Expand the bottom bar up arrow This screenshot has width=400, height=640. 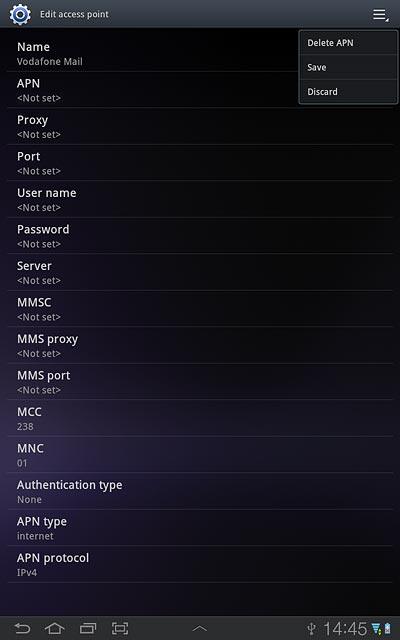point(200,629)
